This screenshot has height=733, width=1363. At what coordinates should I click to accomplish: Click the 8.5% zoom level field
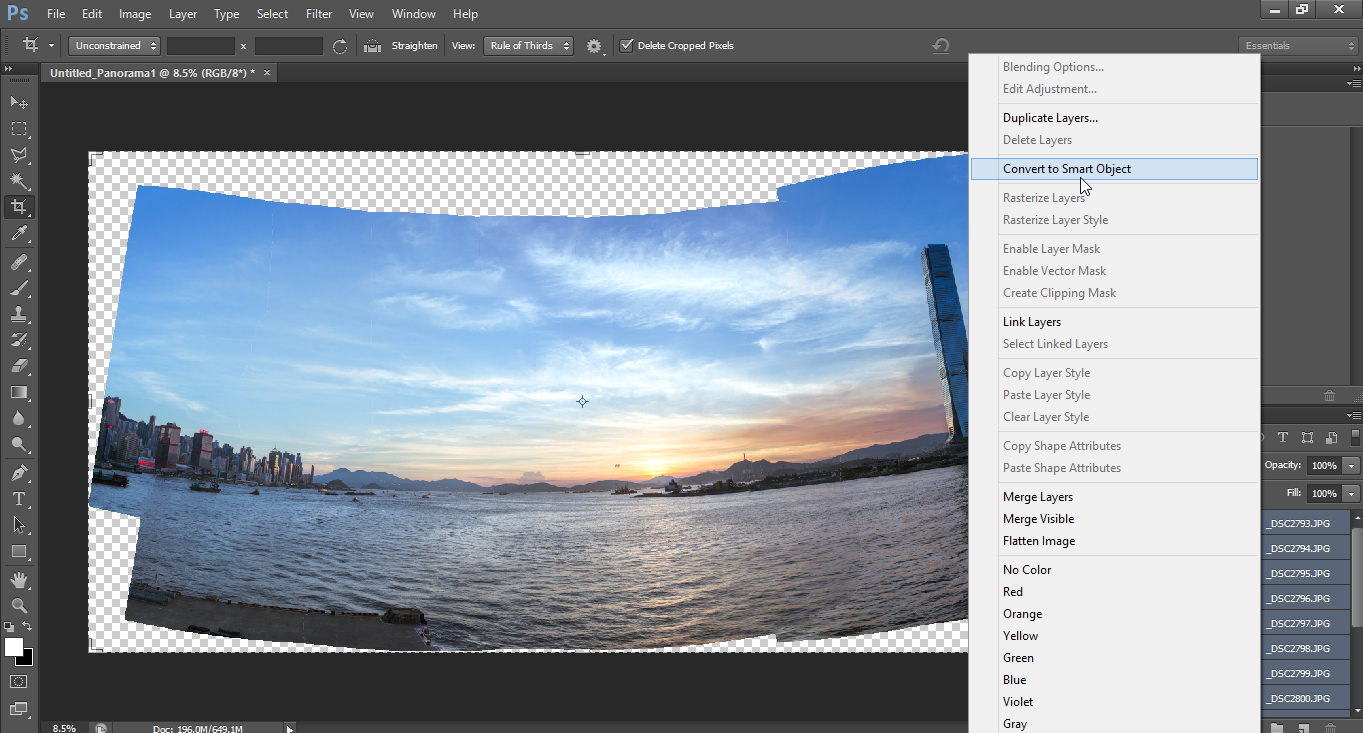pos(66,728)
